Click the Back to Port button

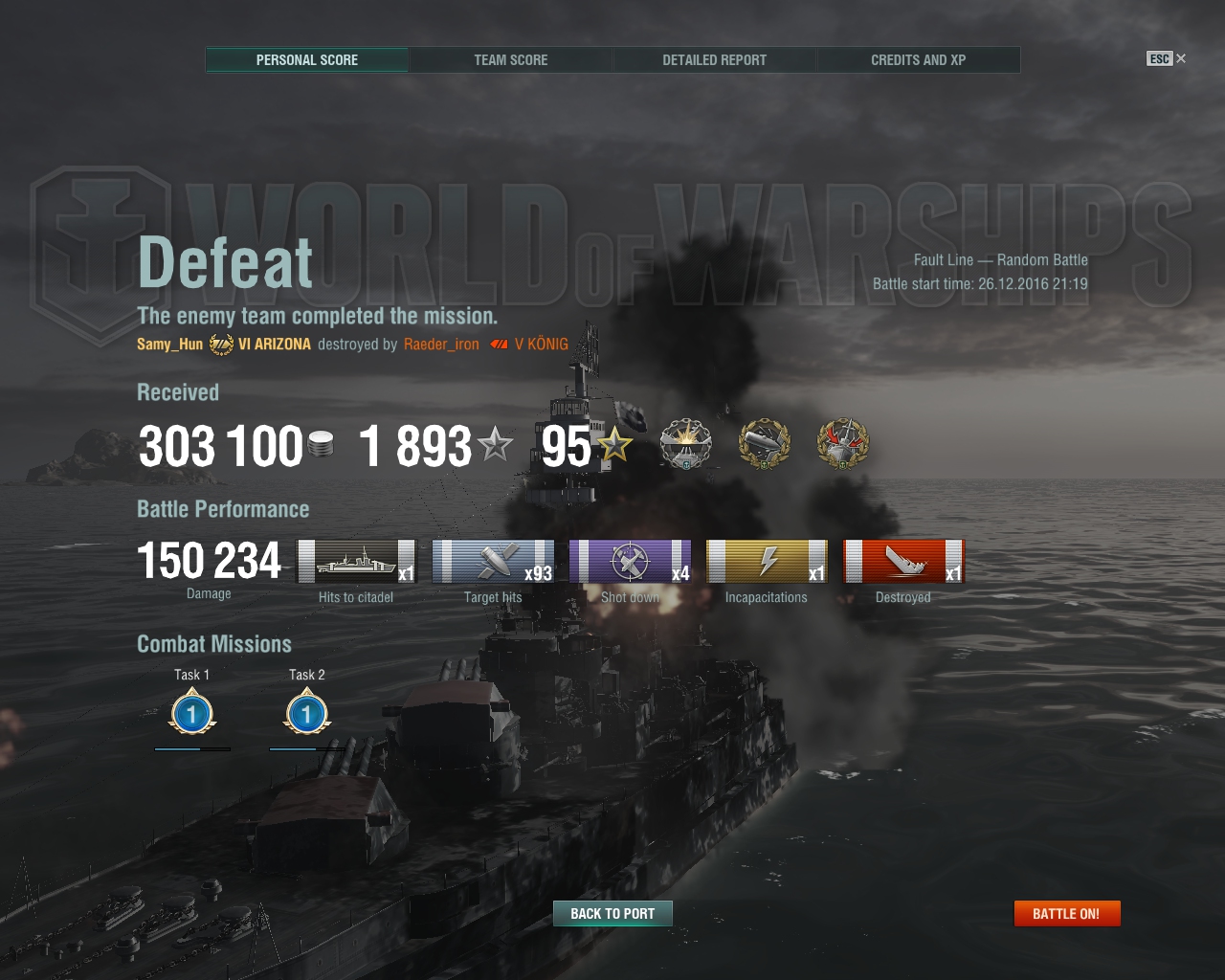[612, 914]
